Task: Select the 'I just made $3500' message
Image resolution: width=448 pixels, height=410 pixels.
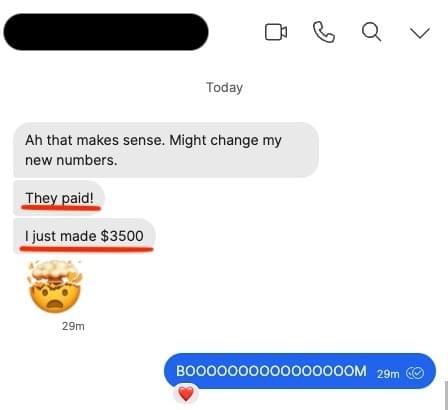Action: click(x=84, y=236)
